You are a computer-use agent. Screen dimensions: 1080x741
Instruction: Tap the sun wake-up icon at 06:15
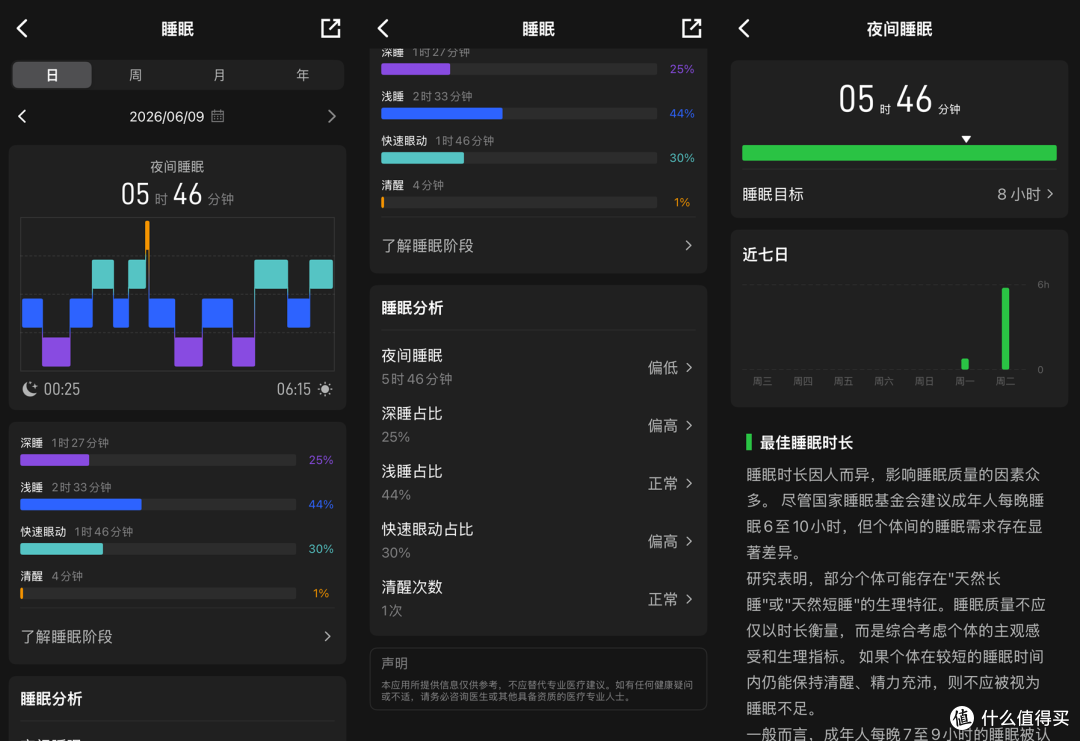click(325, 389)
